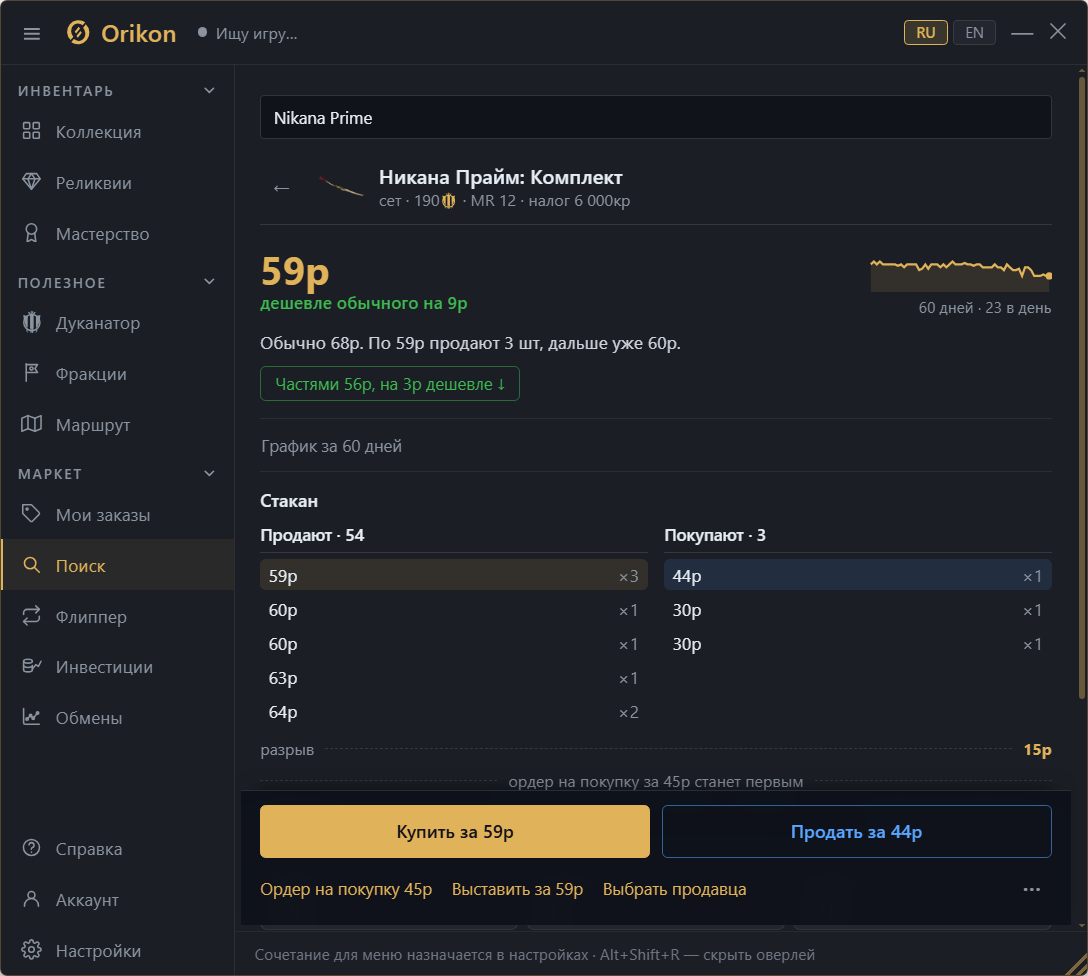Viewport: 1088px width, 976px height.
Task: Collapse the МАРКЕТ section
Action: coord(210,474)
